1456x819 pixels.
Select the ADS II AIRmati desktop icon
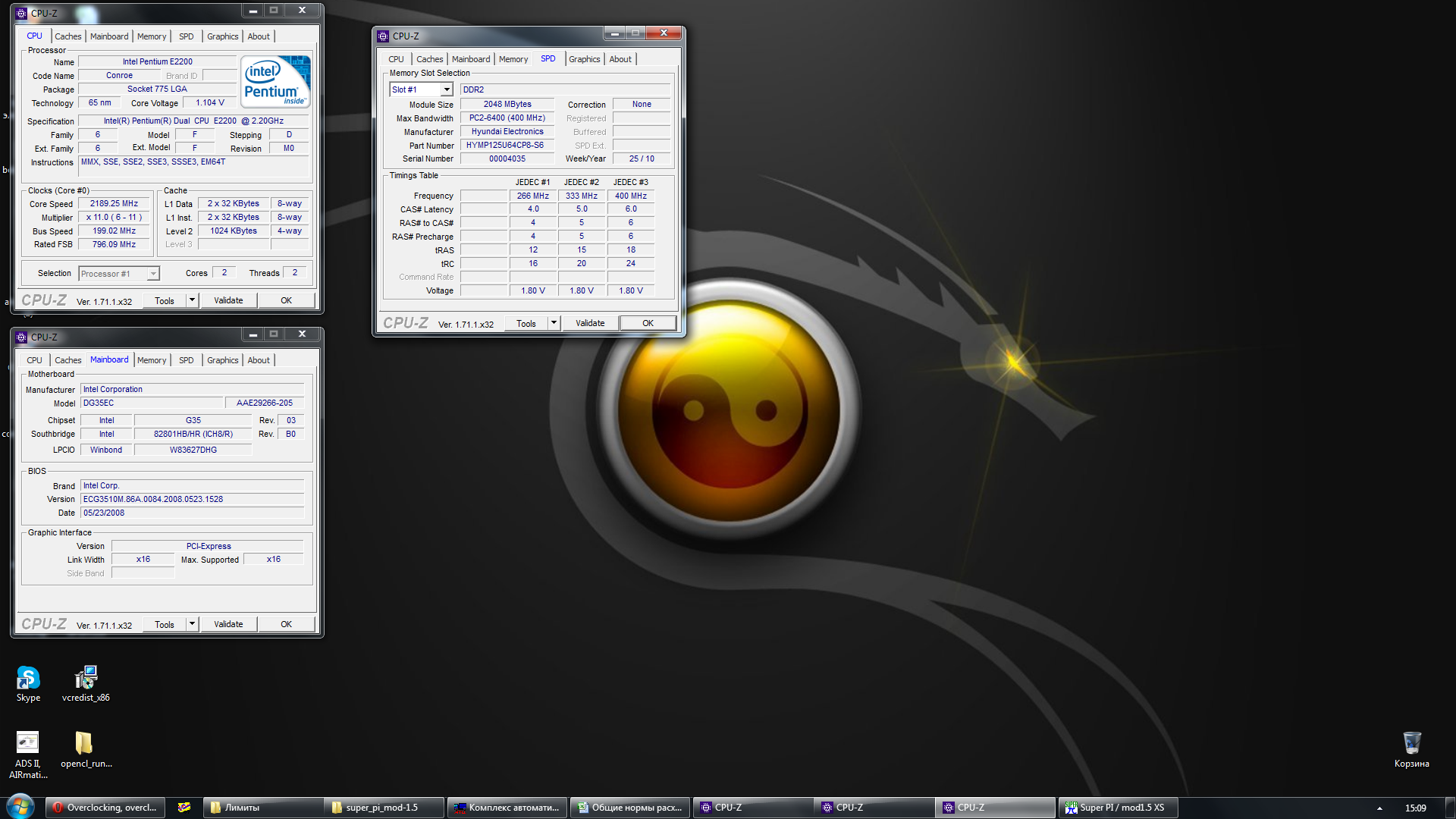(x=28, y=755)
